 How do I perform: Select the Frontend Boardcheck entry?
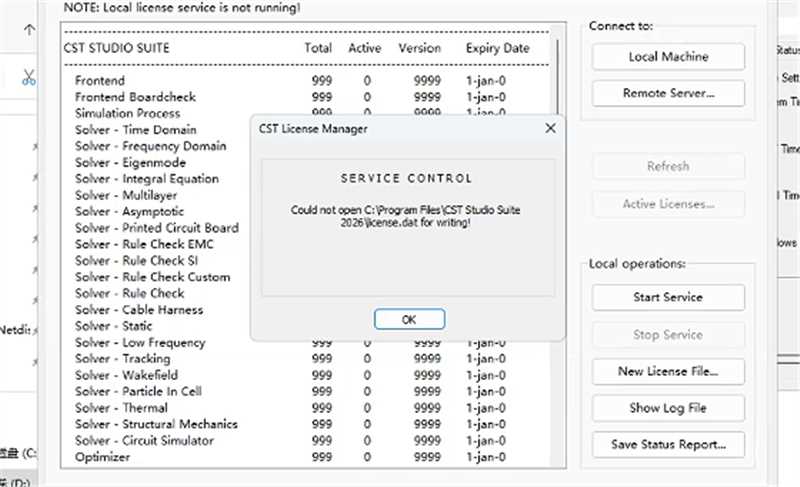pyautogui.click(x=135, y=97)
